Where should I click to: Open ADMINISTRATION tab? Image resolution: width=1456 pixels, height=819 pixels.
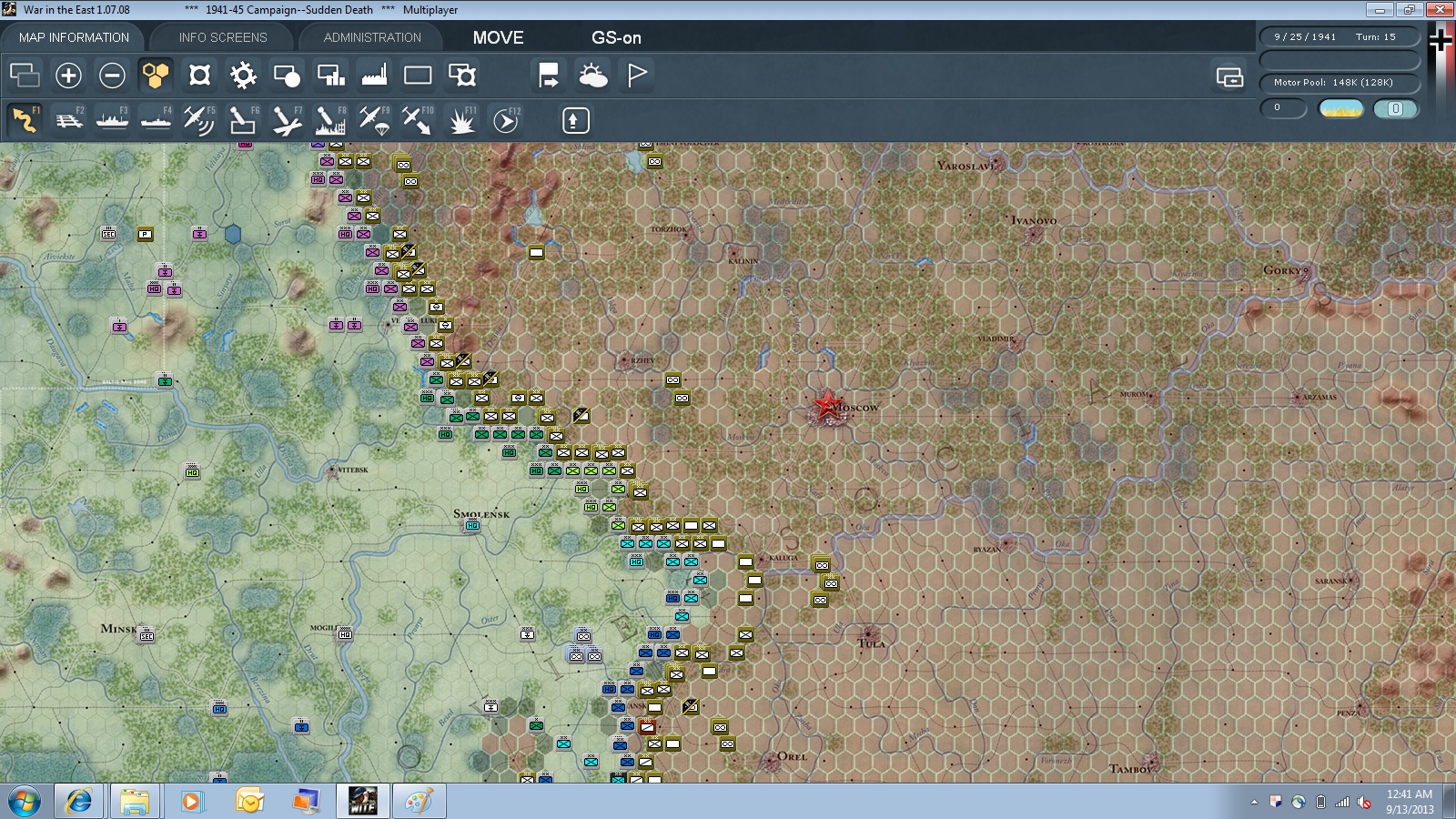pos(372,37)
